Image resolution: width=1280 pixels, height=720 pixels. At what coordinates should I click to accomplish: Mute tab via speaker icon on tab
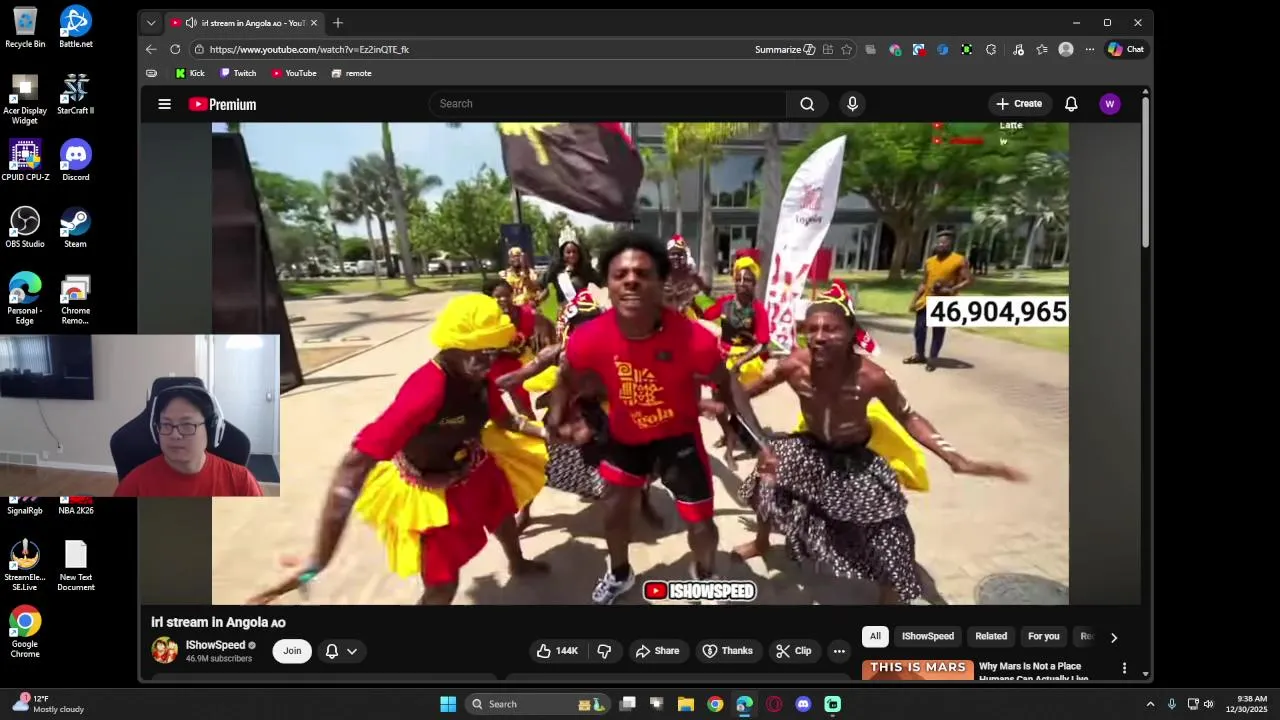point(191,23)
